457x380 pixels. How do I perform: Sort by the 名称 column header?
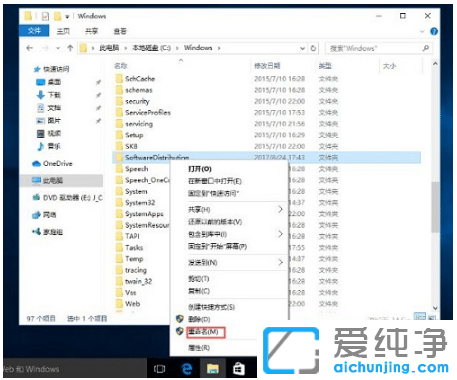(121, 66)
